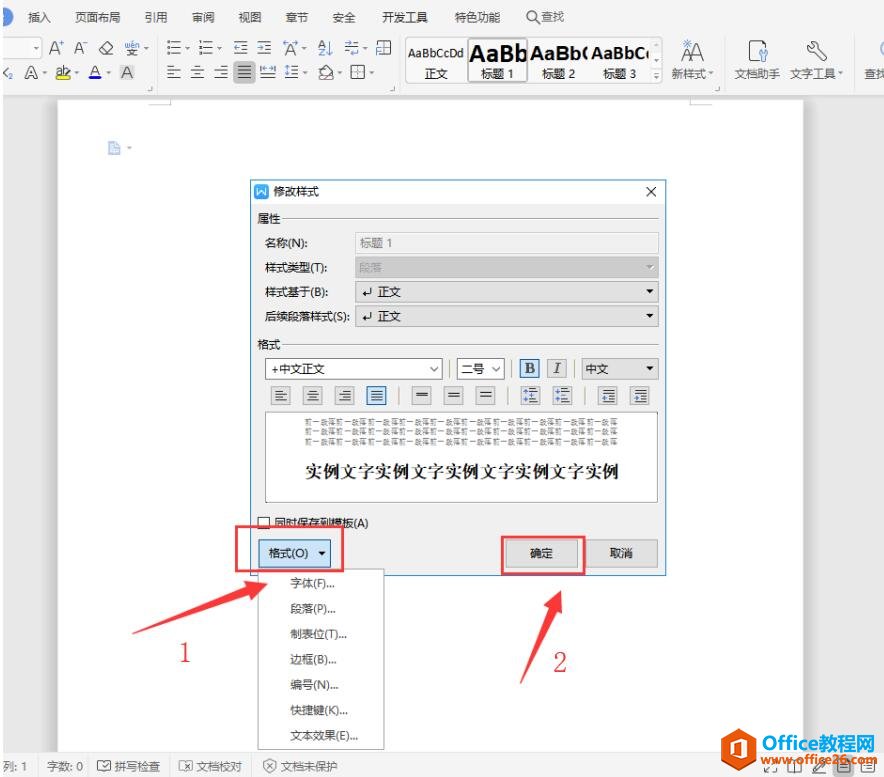This screenshot has height=777, width=884.
Task: Open the 格式(O) dropdown button
Action: 294,553
